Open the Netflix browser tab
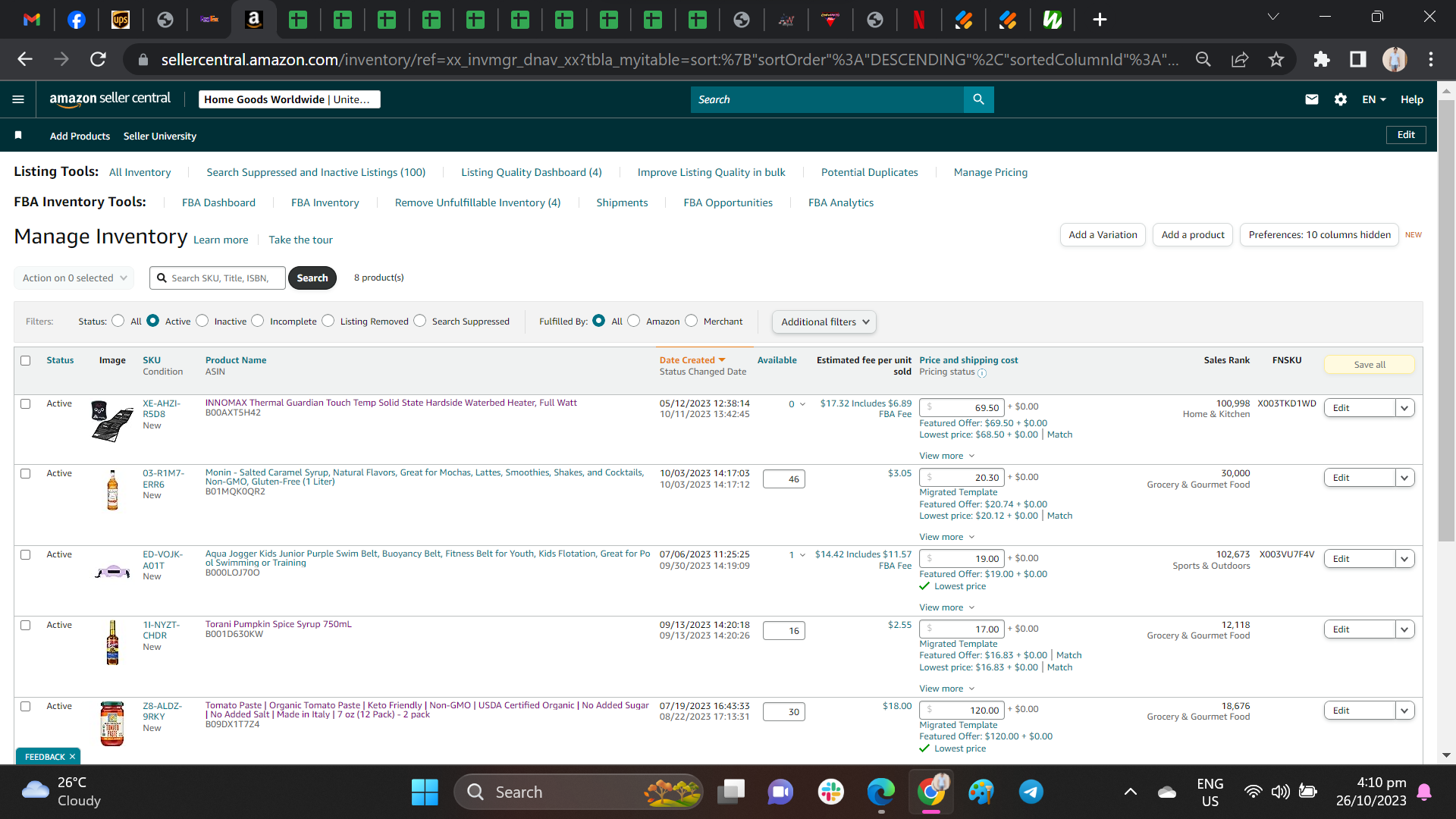 coord(919,20)
